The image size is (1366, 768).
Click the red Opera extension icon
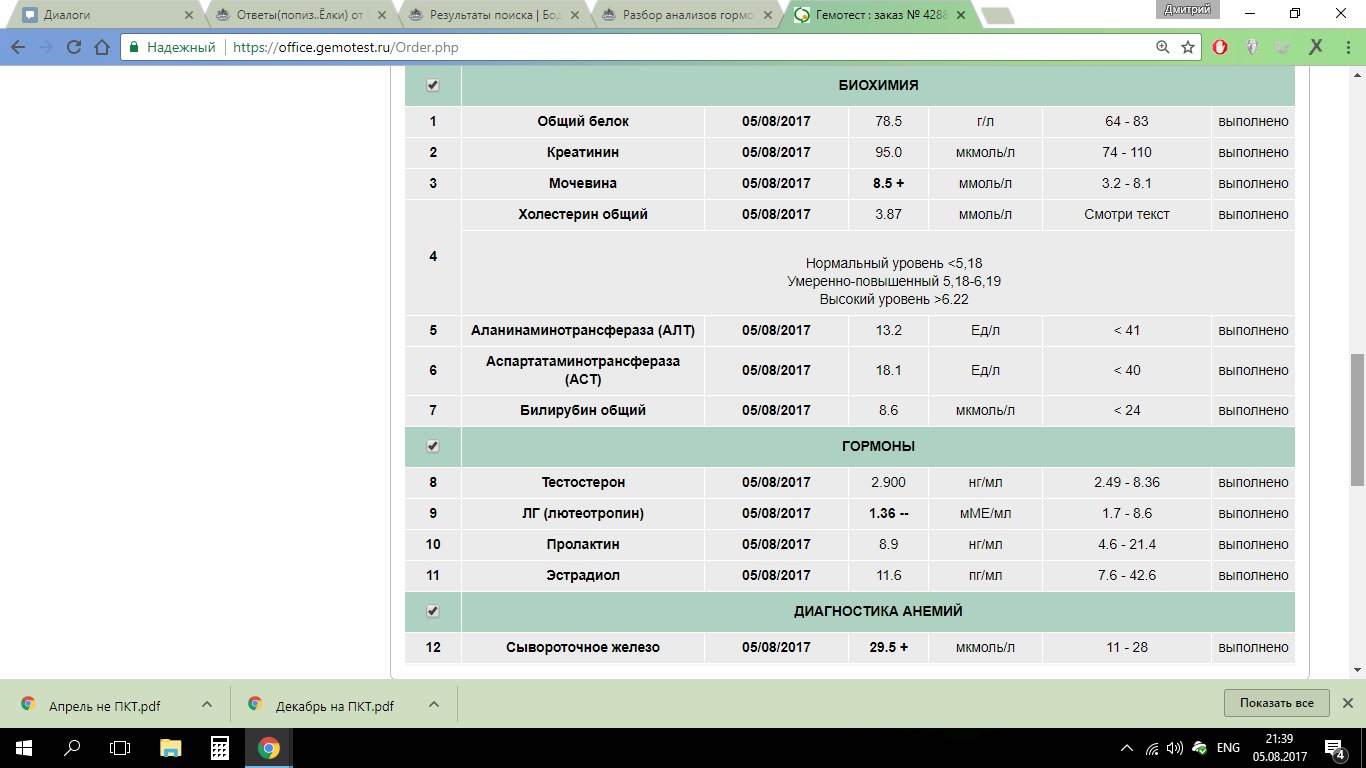pyautogui.click(x=1221, y=47)
